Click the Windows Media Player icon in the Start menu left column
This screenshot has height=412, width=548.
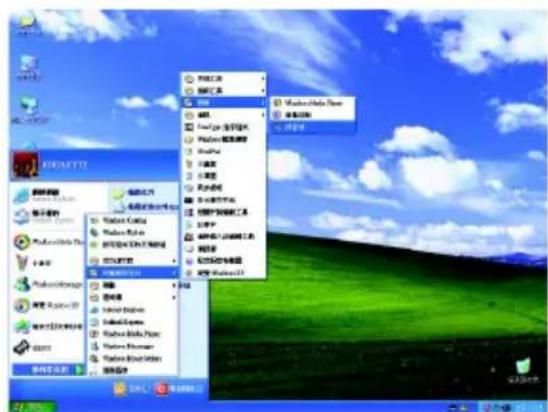(22, 242)
